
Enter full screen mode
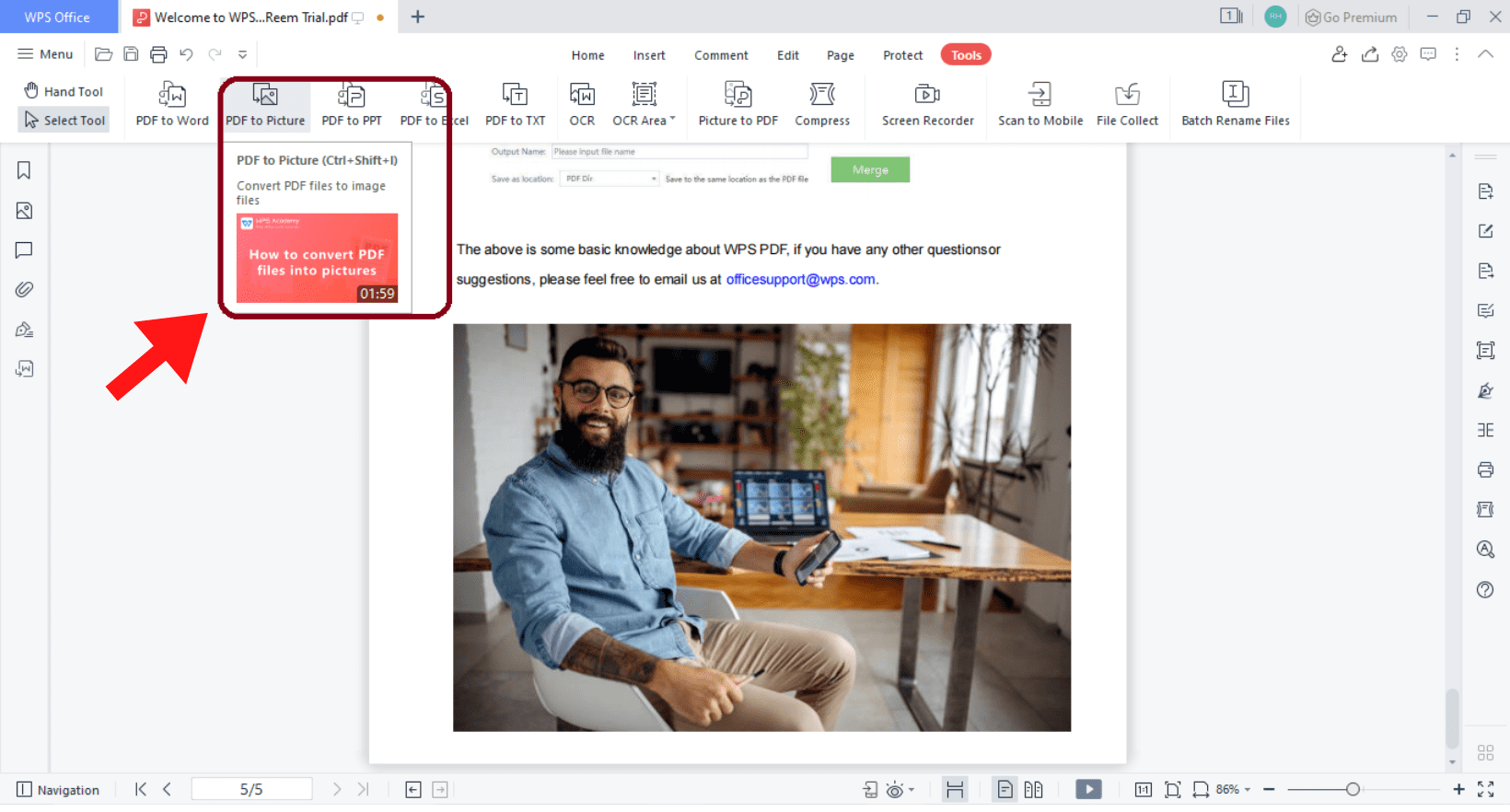pyautogui.click(x=1485, y=789)
